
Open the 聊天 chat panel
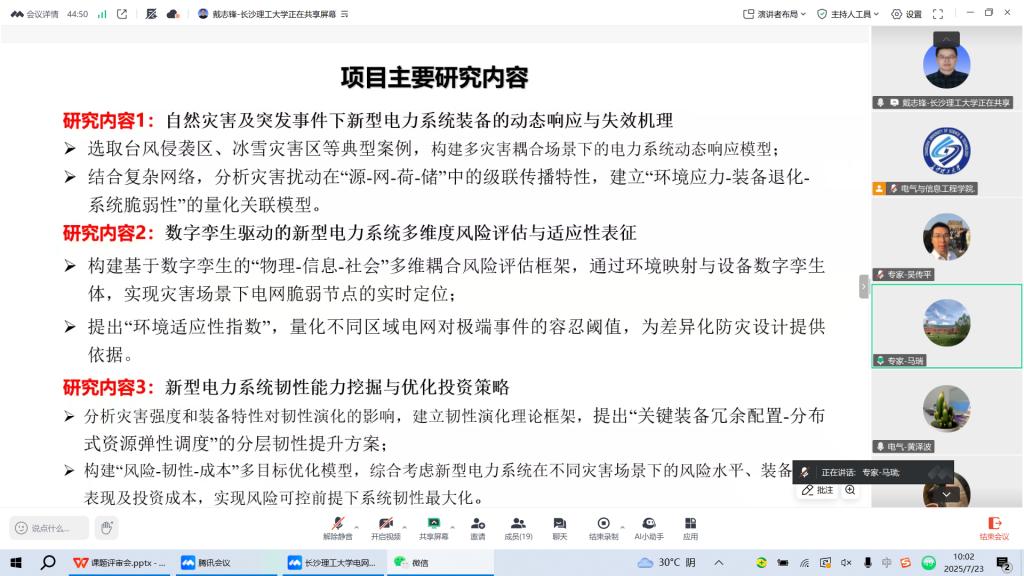559,526
